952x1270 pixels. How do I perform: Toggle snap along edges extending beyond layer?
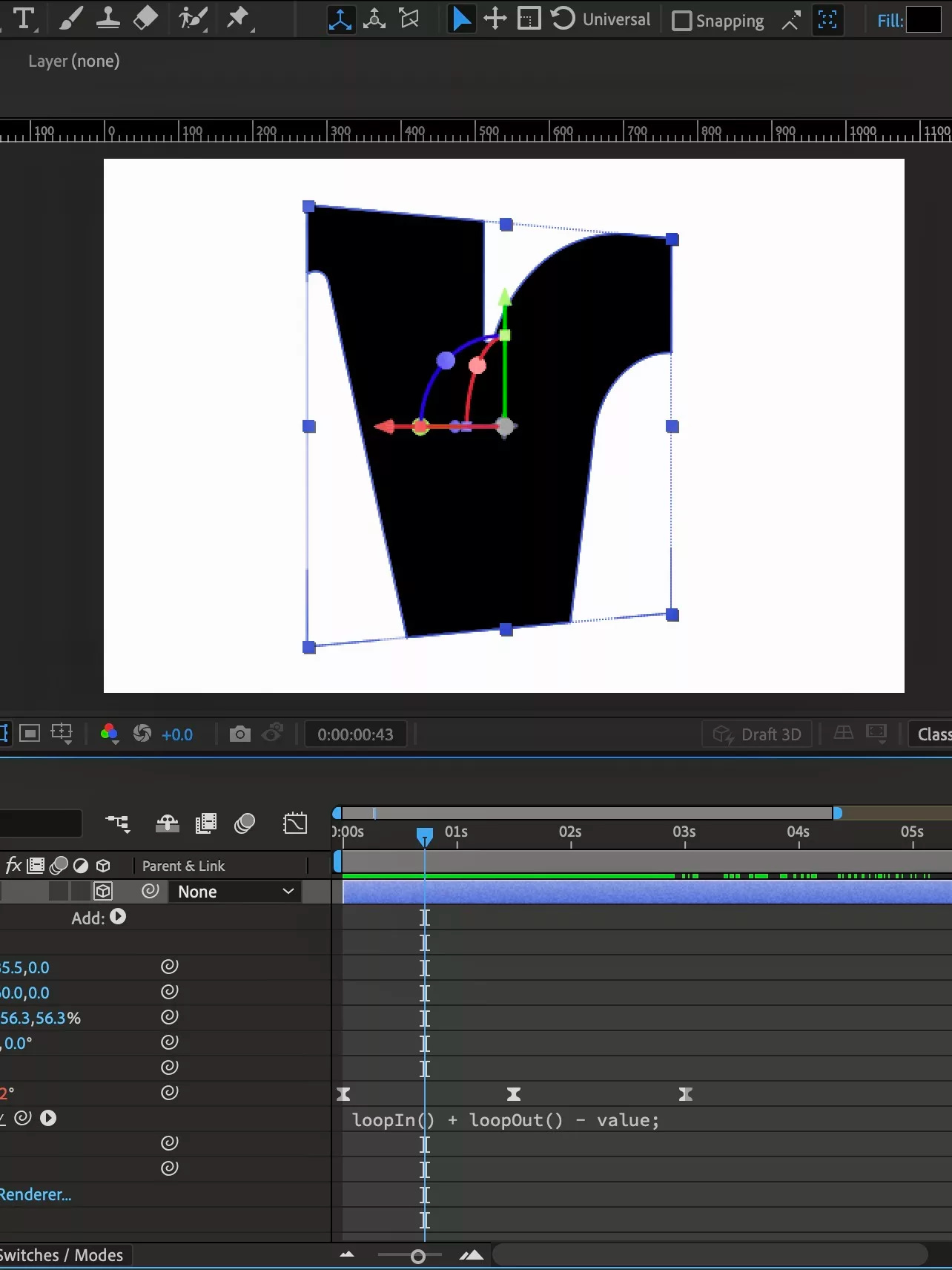(791, 21)
